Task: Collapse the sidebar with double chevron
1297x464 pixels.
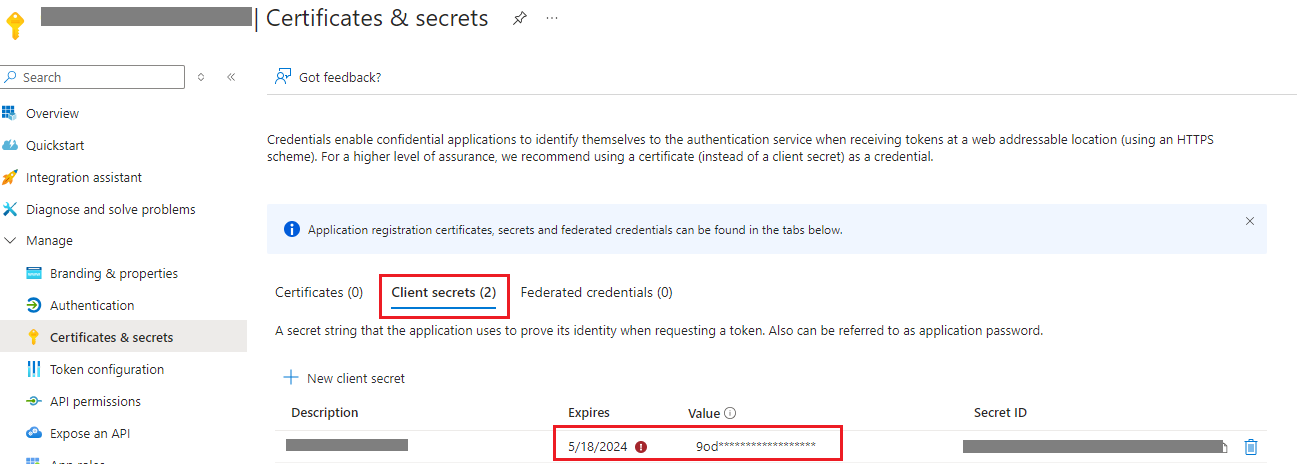Action: (231, 77)
